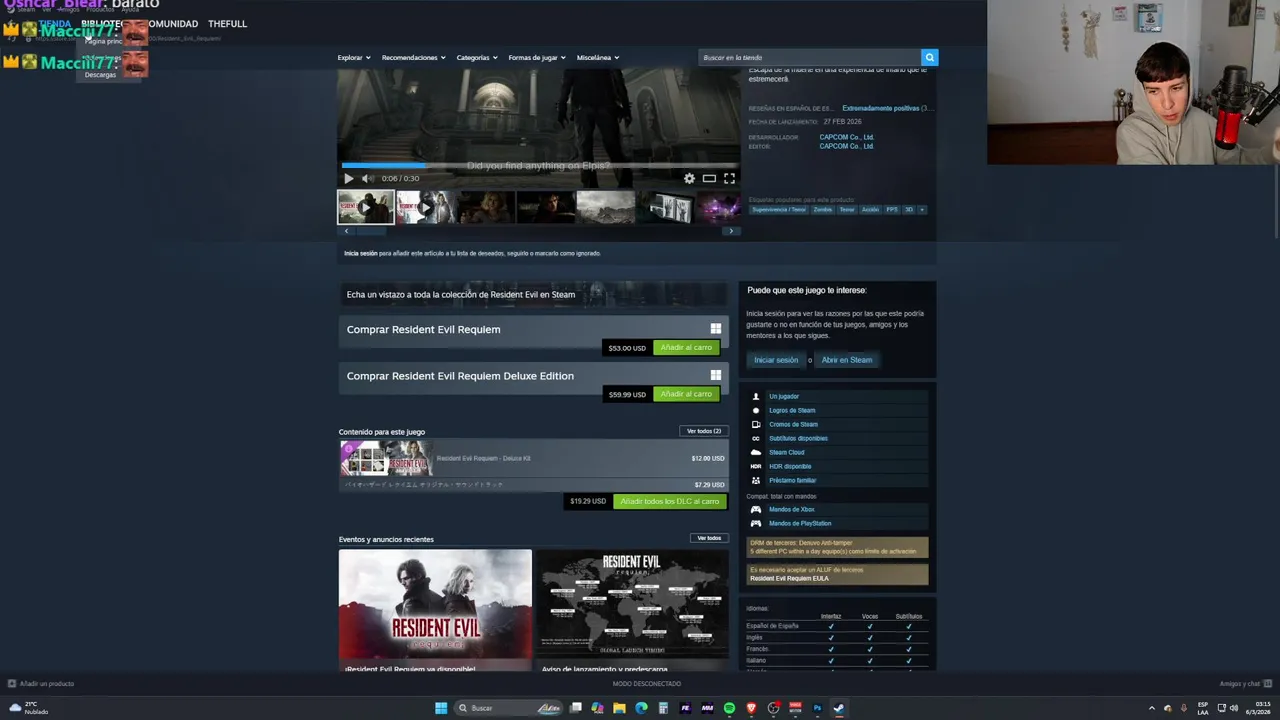Click the video progress seek bar
This screenshot has width=1280, height=720.
[540, 165]
